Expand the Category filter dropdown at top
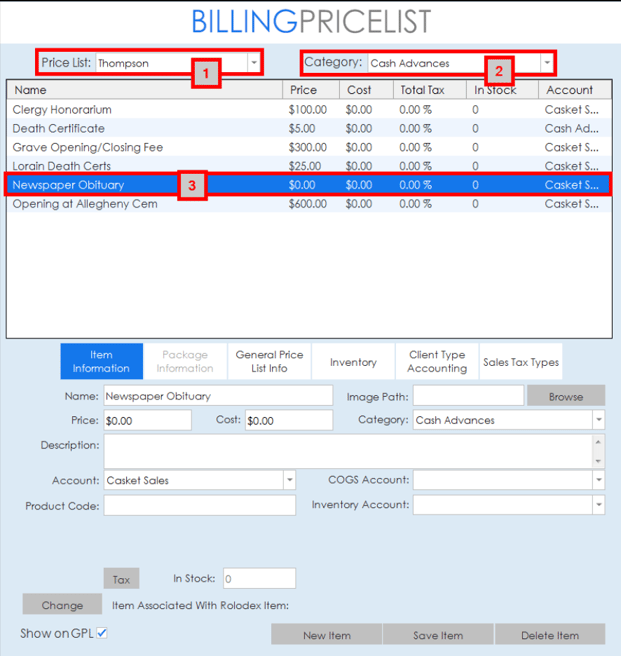This screenshot has width=621, height=656. (x=547, y=63)
